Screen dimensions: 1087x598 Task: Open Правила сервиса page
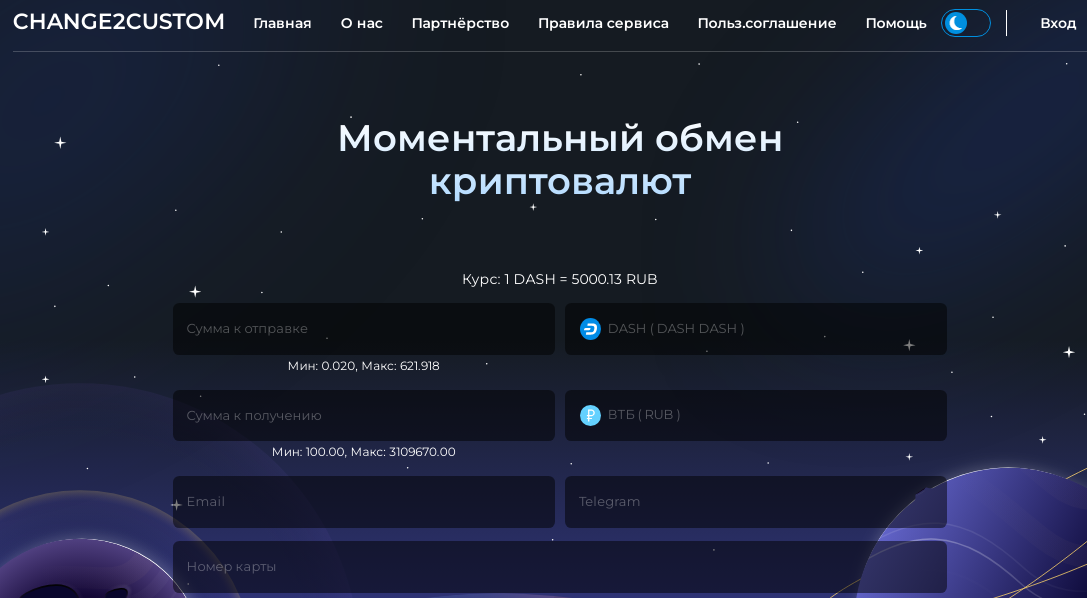click(x=603, y=24)
